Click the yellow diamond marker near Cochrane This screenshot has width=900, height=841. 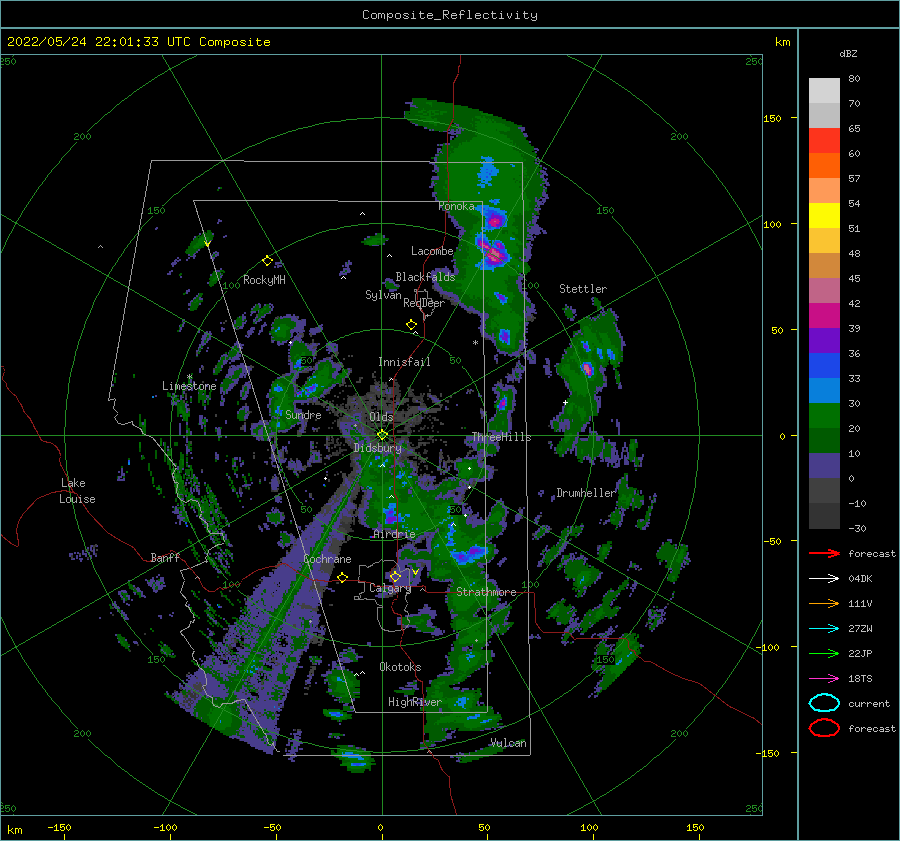343,577
